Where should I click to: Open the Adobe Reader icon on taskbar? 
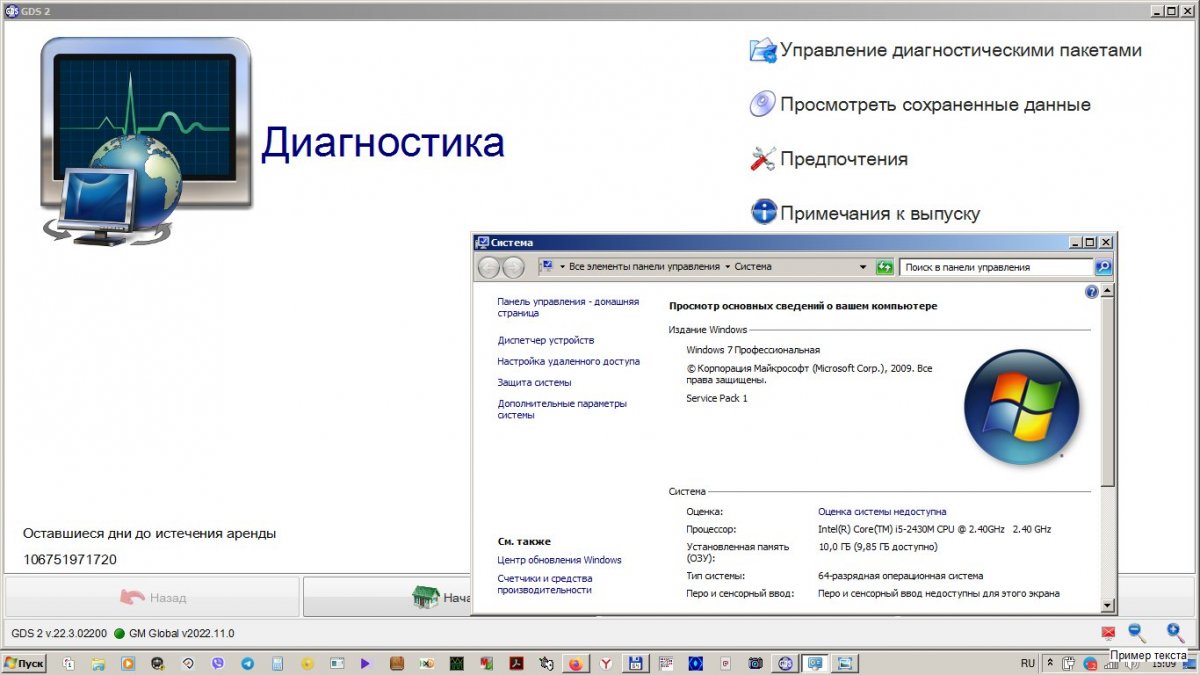coord(515,663)
